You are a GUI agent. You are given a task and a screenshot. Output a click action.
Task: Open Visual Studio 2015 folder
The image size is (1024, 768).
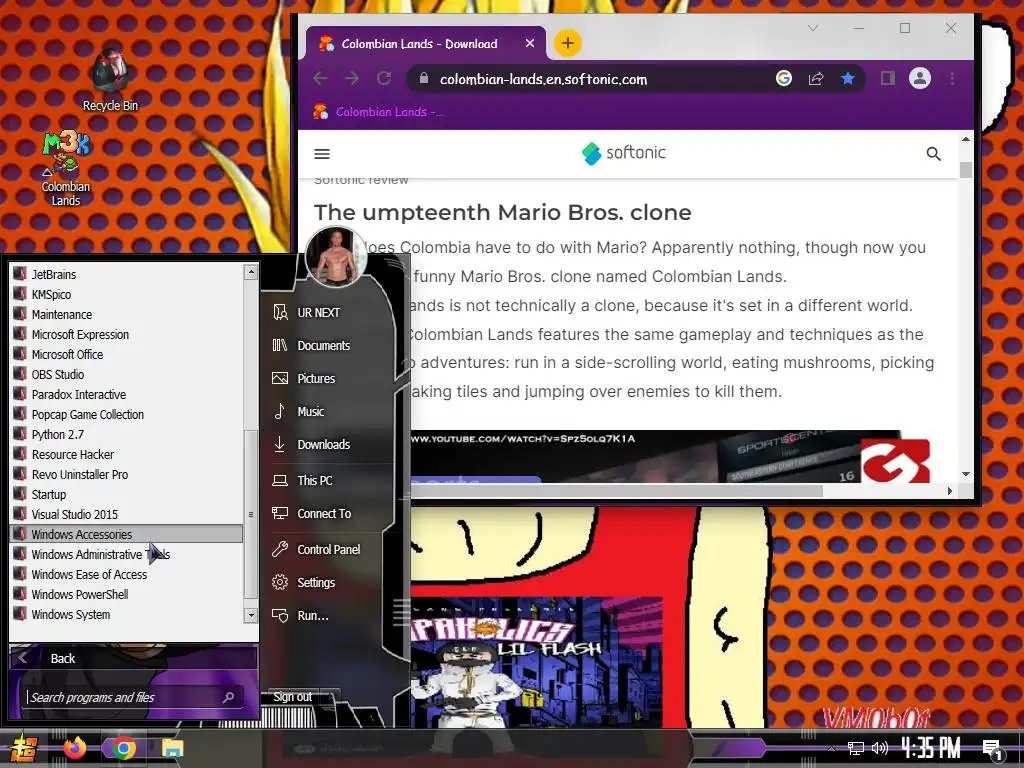tap(127, 515)
